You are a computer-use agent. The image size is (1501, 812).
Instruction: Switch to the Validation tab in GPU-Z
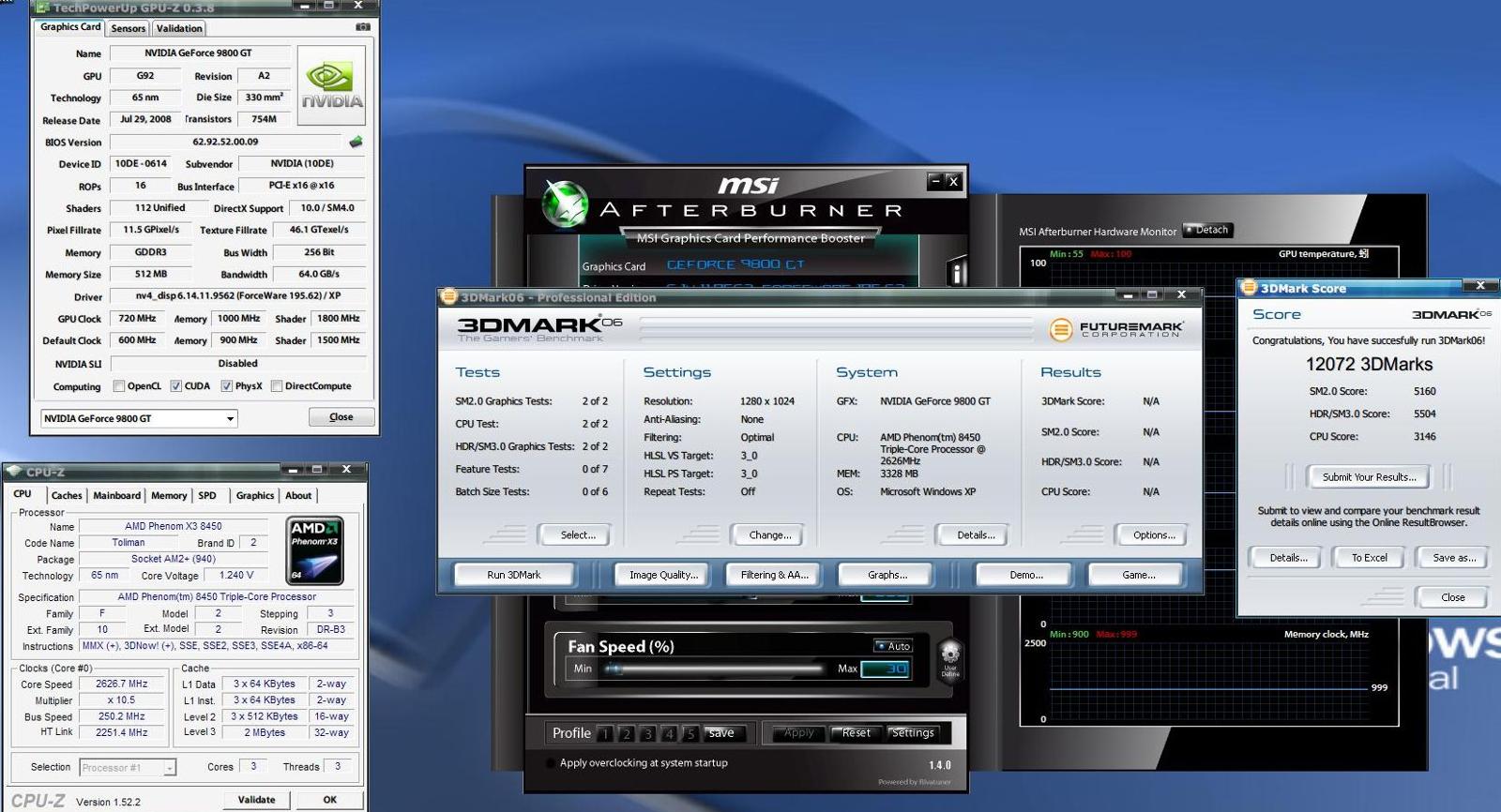tap(178, 28)
